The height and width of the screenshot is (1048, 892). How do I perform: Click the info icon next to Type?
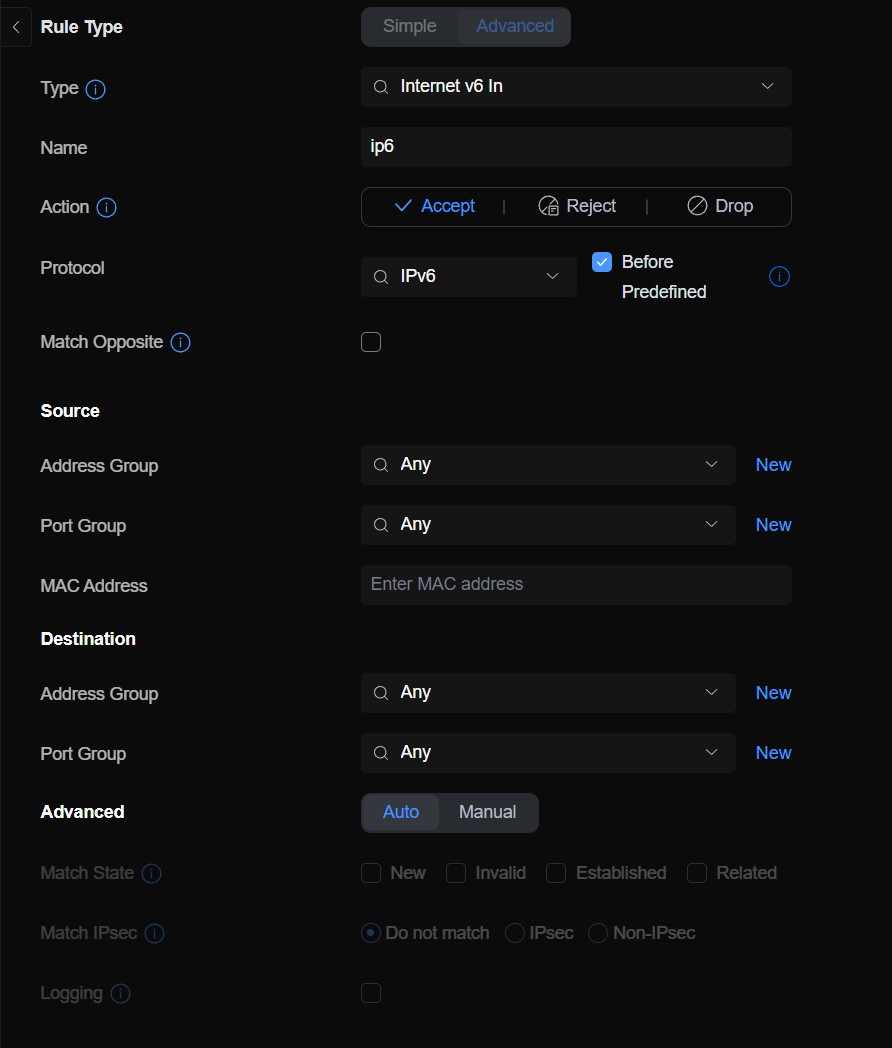pos(96,89)
